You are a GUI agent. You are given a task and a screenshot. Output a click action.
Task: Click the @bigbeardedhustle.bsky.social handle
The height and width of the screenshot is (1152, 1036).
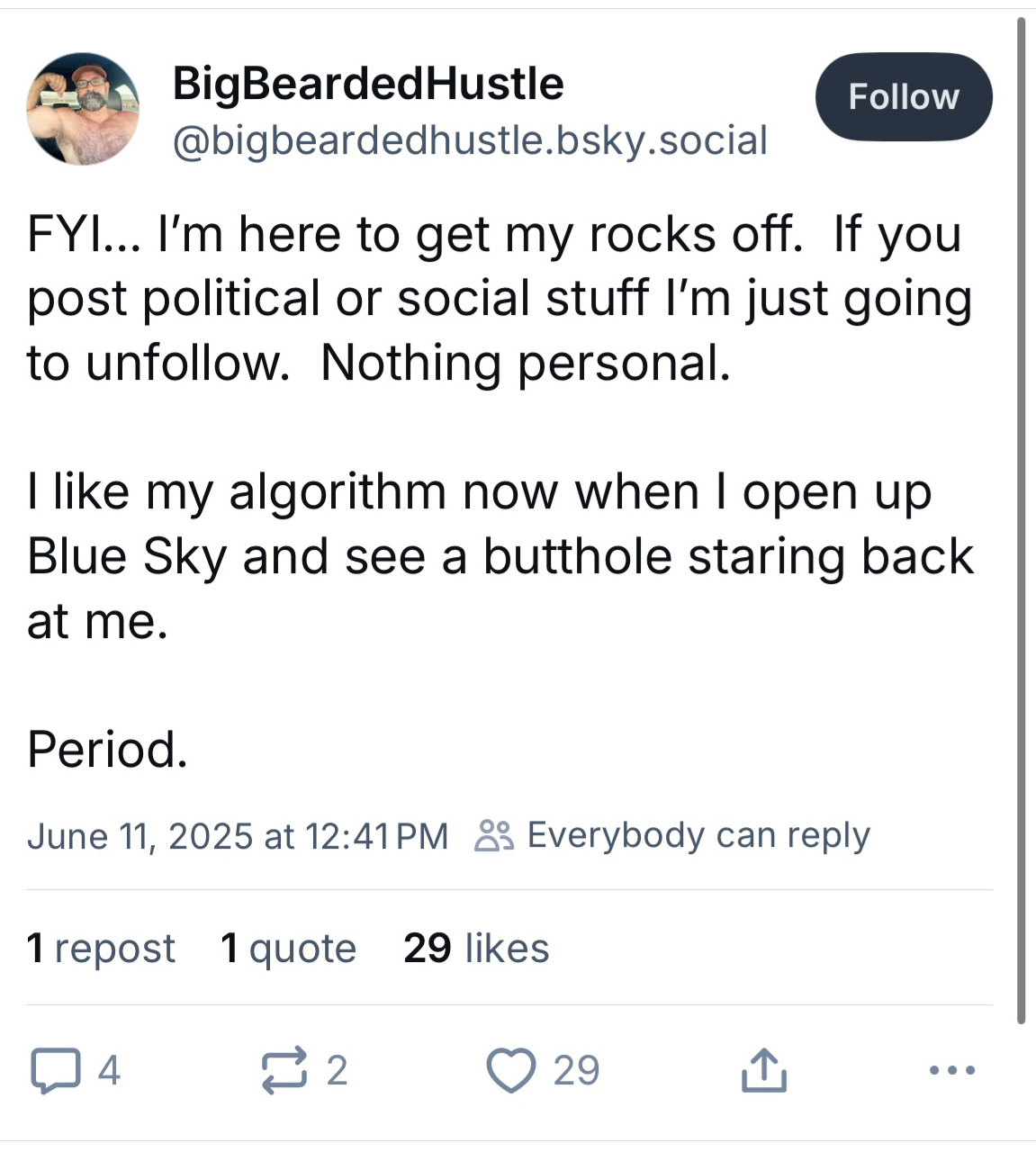(x=469, y=140)
